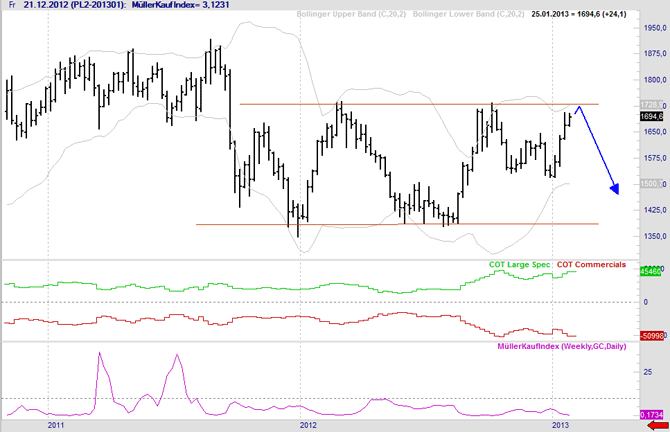Viewport: 670px width, 432px height.
Task: Click the 1950,0 price axis label
Action: click(655, 28)
